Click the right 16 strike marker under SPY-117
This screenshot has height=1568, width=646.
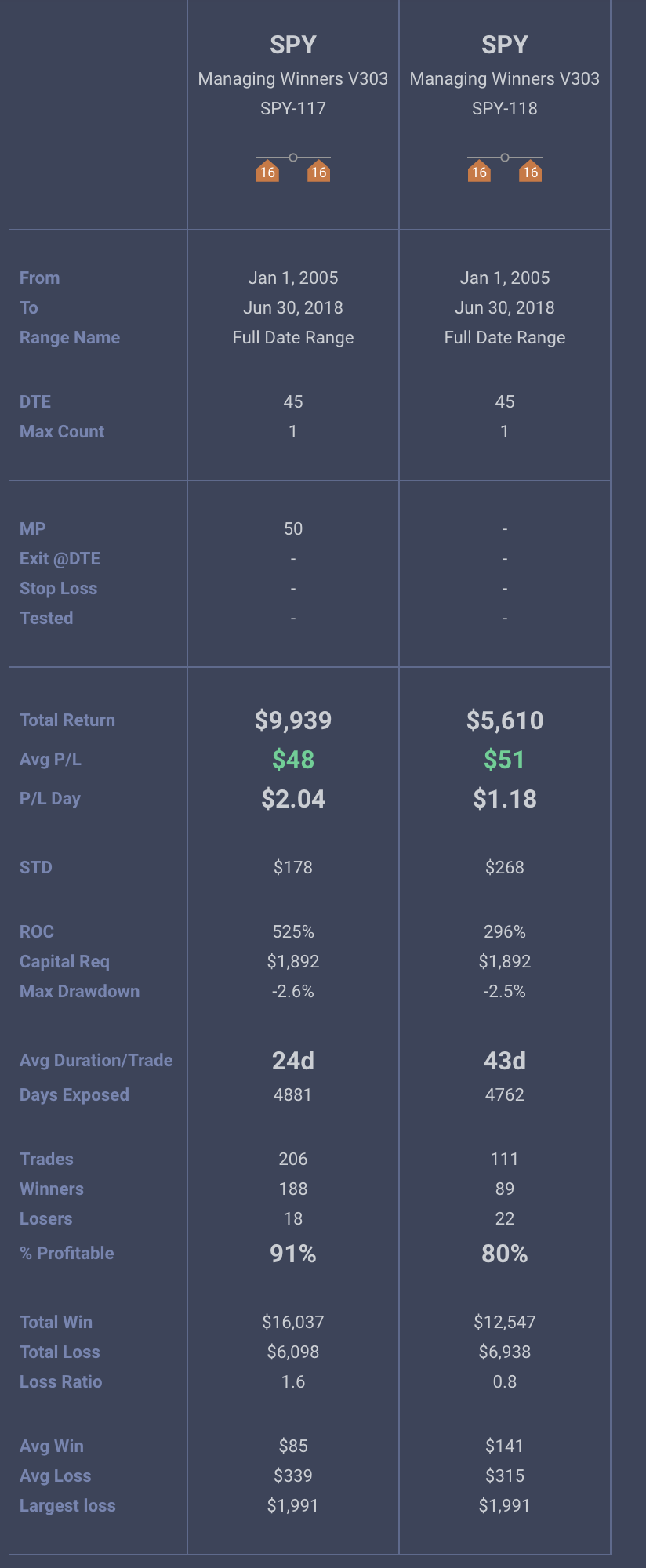(318, 172)
